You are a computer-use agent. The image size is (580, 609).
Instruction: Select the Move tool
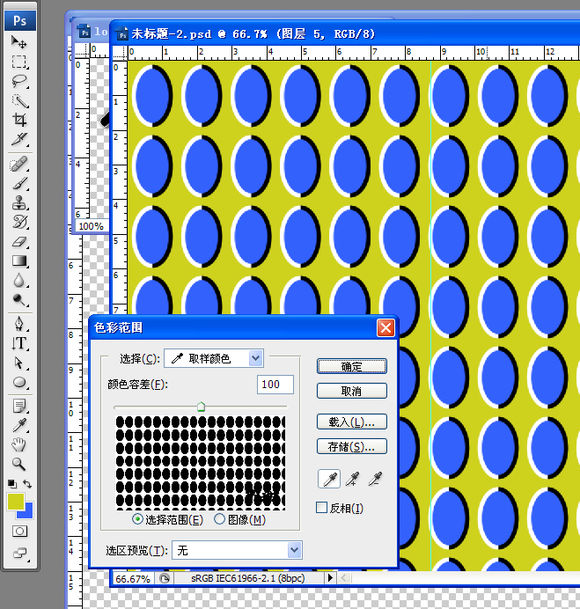point(19,42)
